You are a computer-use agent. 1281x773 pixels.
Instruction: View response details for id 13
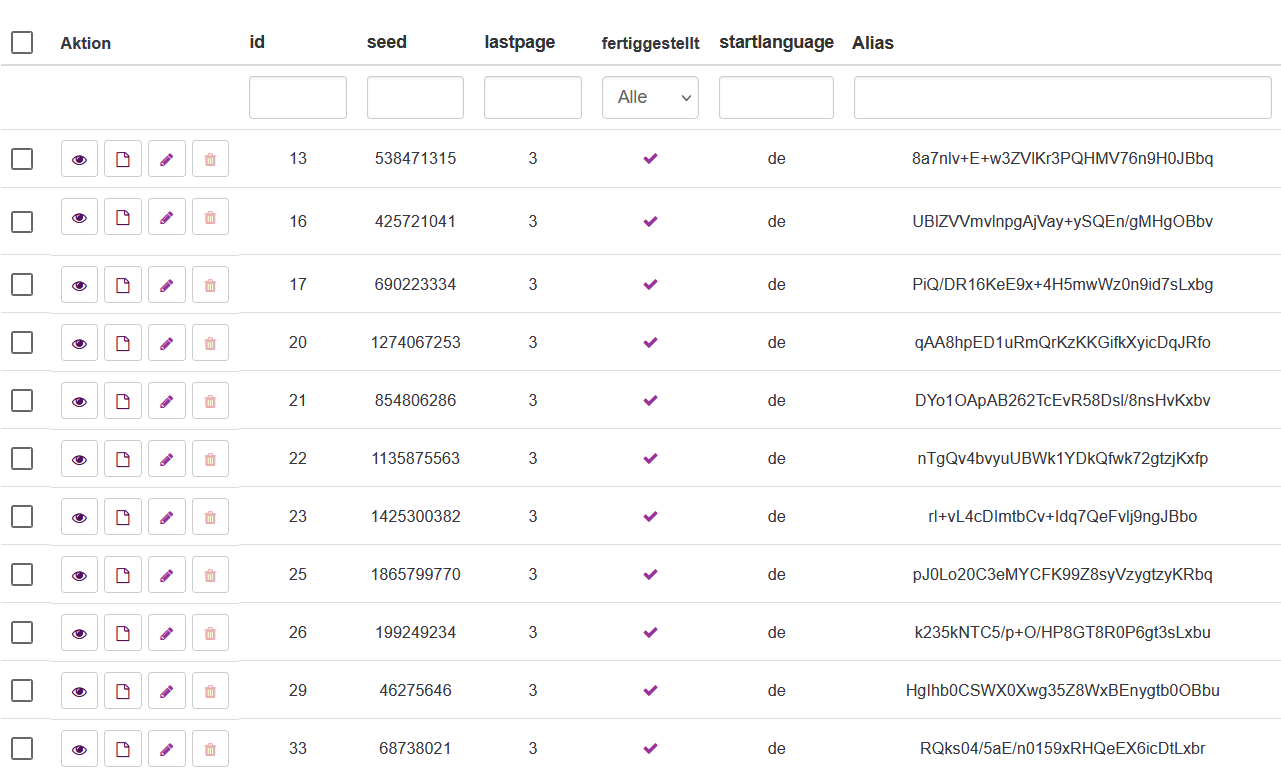coord(79,159)
